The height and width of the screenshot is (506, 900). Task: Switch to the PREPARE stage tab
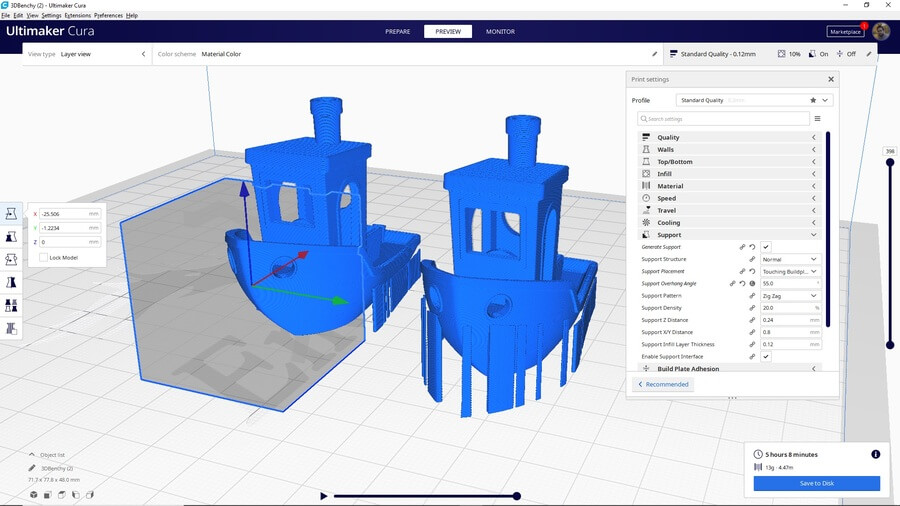pyautogui.click(x=397, y=31)
